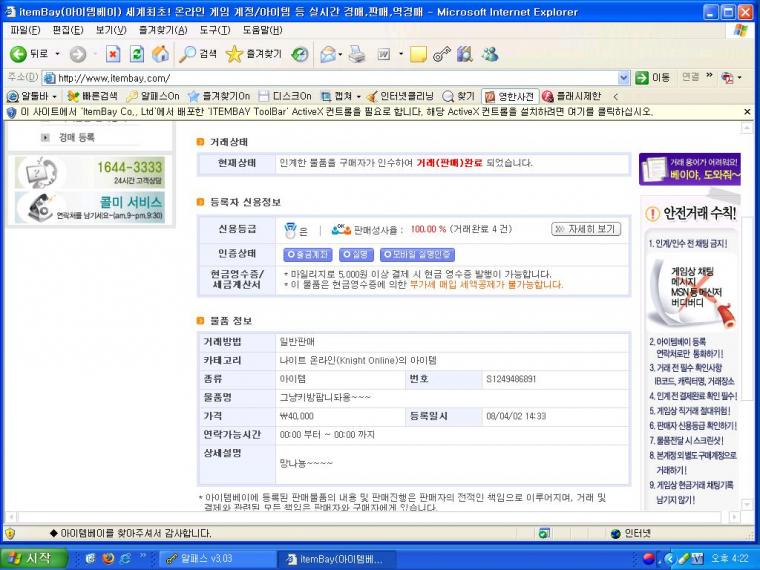Image resolution: width=760 pixels, height=570 pixels.
Task: Click the Mail envelope toolbar icon
Action: click(327, 54)
